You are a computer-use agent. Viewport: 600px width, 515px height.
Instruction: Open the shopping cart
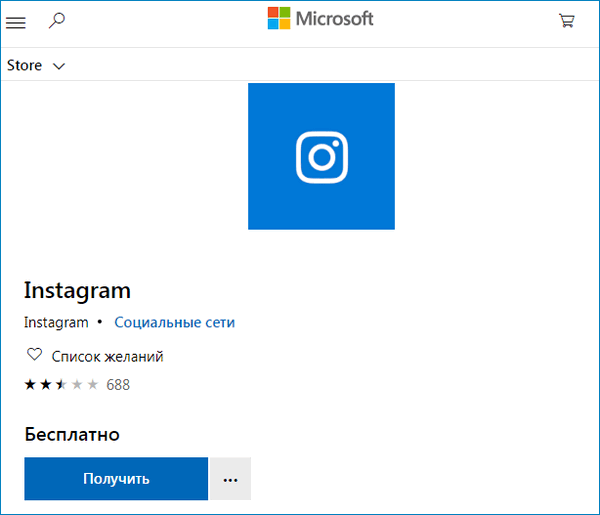[x=567, y=21]
